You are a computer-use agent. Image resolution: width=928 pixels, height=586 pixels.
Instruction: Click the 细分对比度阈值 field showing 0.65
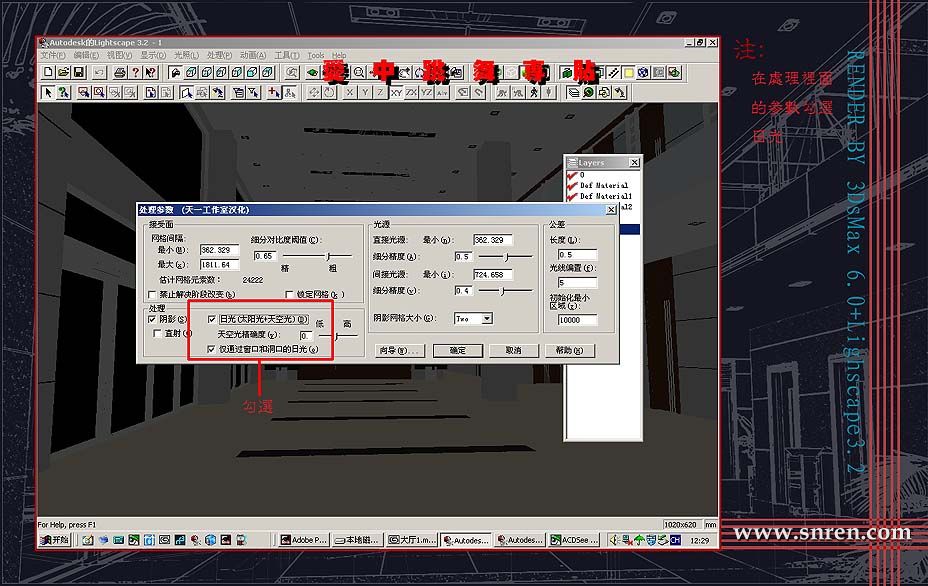(x=265, y=256)
